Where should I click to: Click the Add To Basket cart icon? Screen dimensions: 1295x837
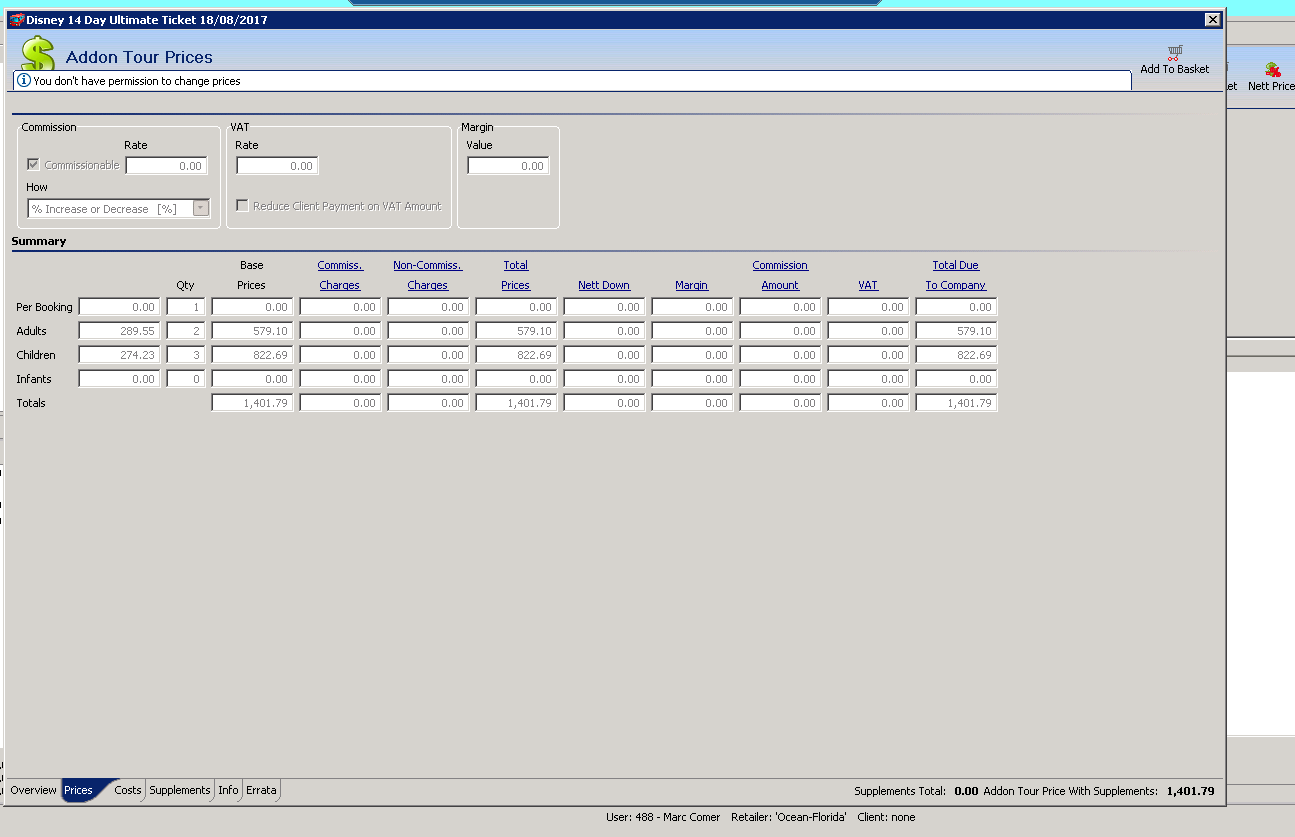pos(1175,52)
